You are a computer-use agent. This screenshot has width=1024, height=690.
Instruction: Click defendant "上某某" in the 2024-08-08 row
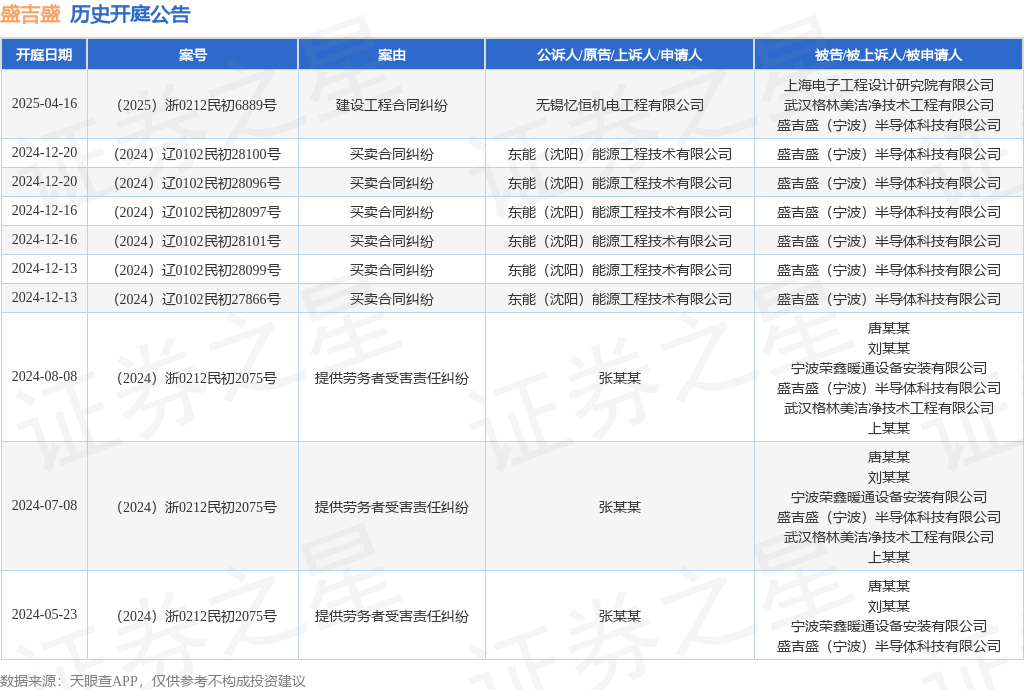pos(889,428)
